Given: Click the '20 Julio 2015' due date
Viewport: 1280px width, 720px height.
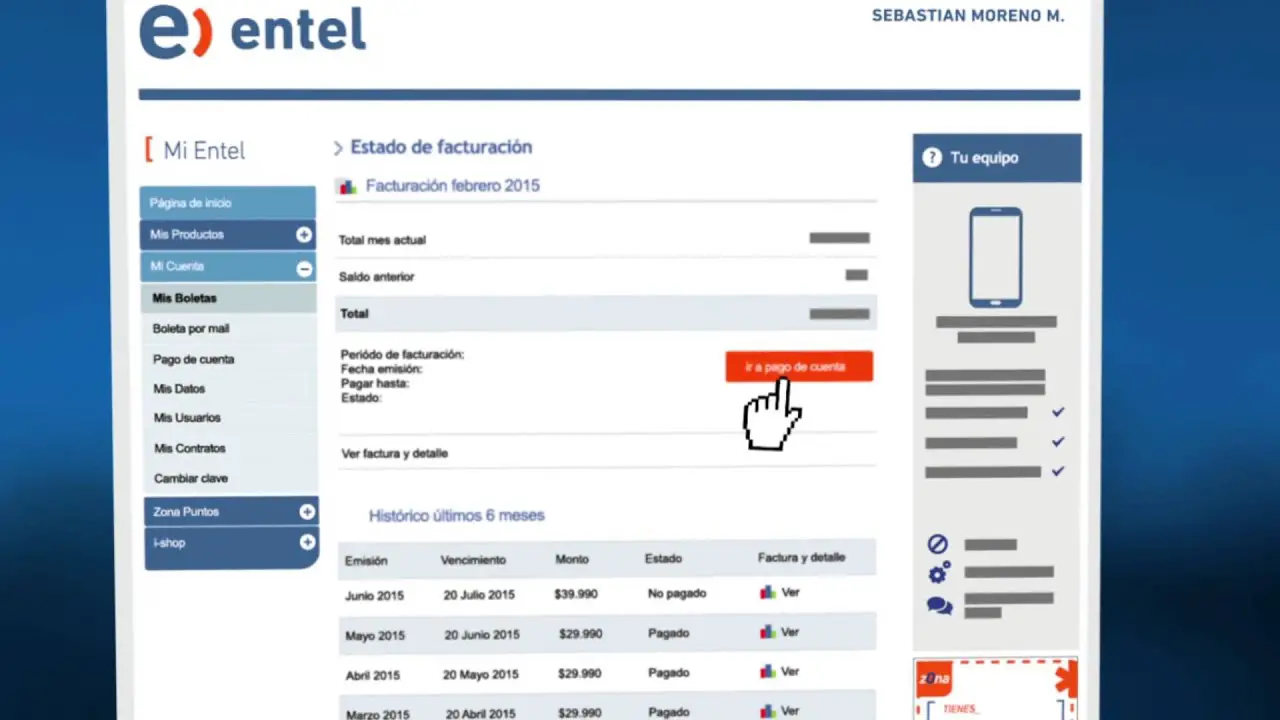Looking at the screenshot, I should click(x=479, y=595).
